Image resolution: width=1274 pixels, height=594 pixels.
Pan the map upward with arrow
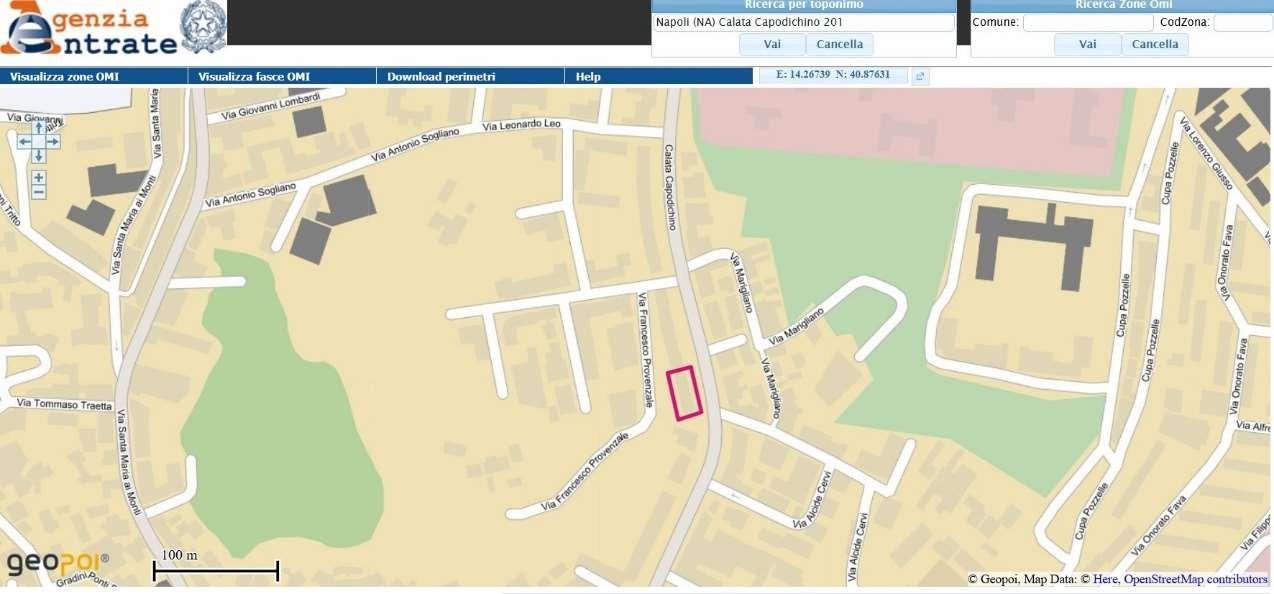[38, 127]
